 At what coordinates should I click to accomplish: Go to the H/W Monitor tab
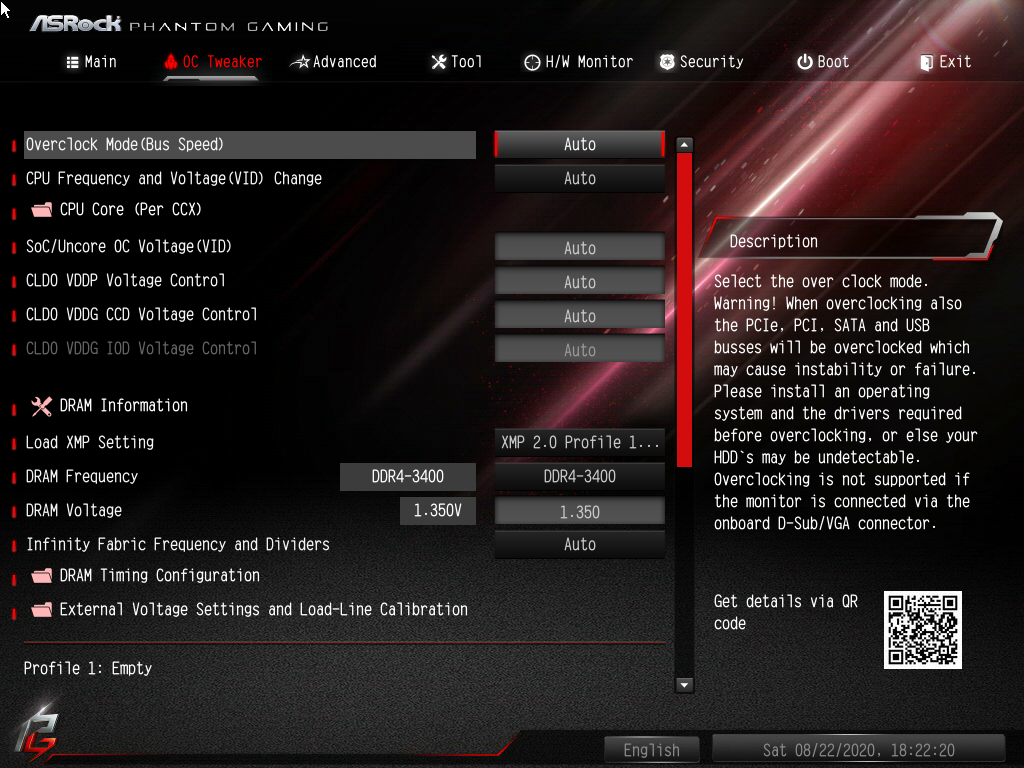pyautogui.click(x=579, y=62)
